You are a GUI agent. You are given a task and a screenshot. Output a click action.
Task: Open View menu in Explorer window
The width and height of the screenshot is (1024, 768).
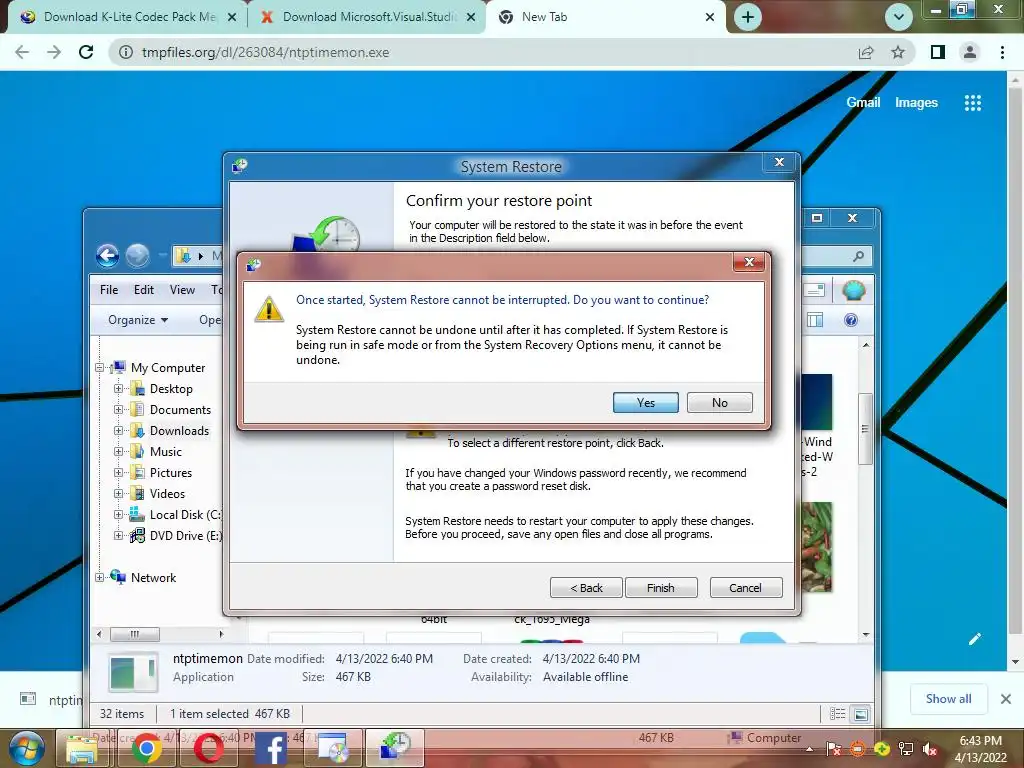(182, 290)
